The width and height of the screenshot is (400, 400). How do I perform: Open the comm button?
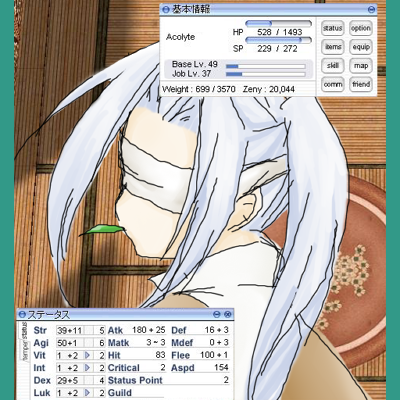click(333, 84)
